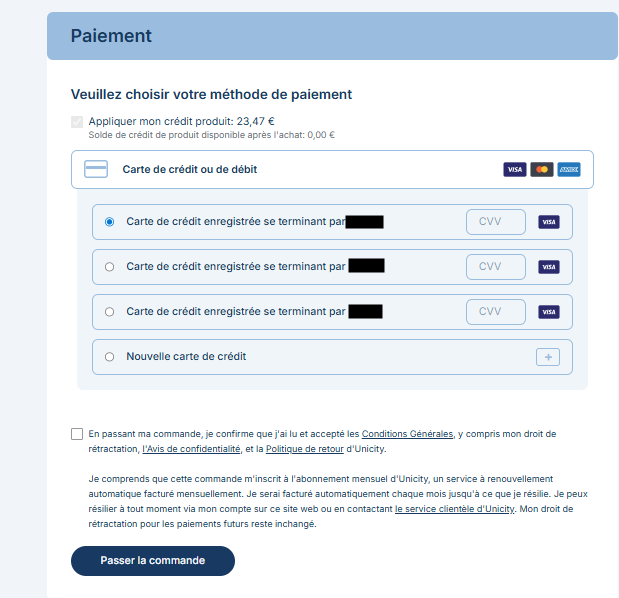Expand new credit card with plus icon

tap(547, 357)
